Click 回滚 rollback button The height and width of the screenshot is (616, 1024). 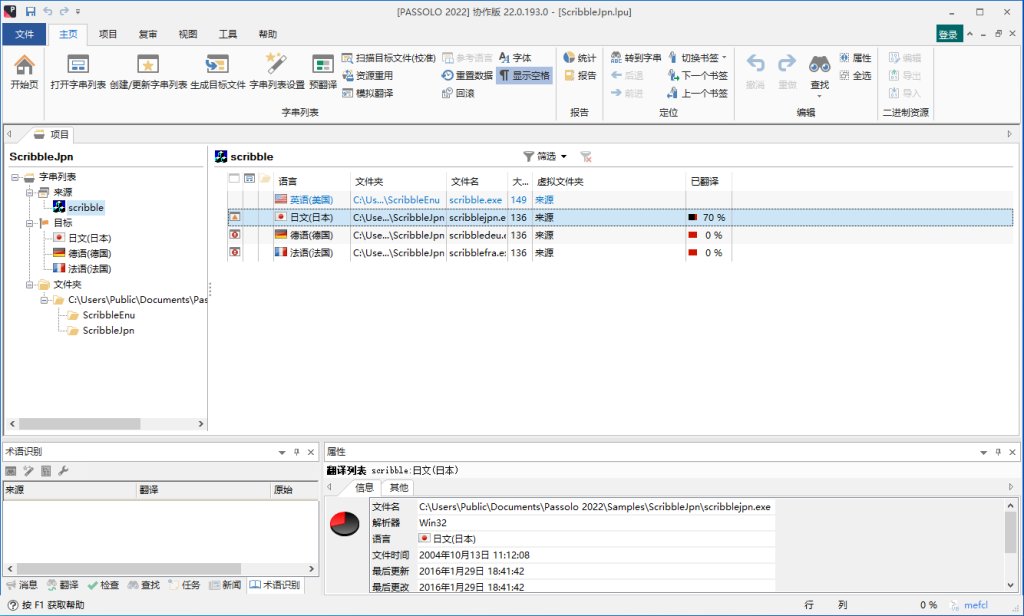point(458,93)
